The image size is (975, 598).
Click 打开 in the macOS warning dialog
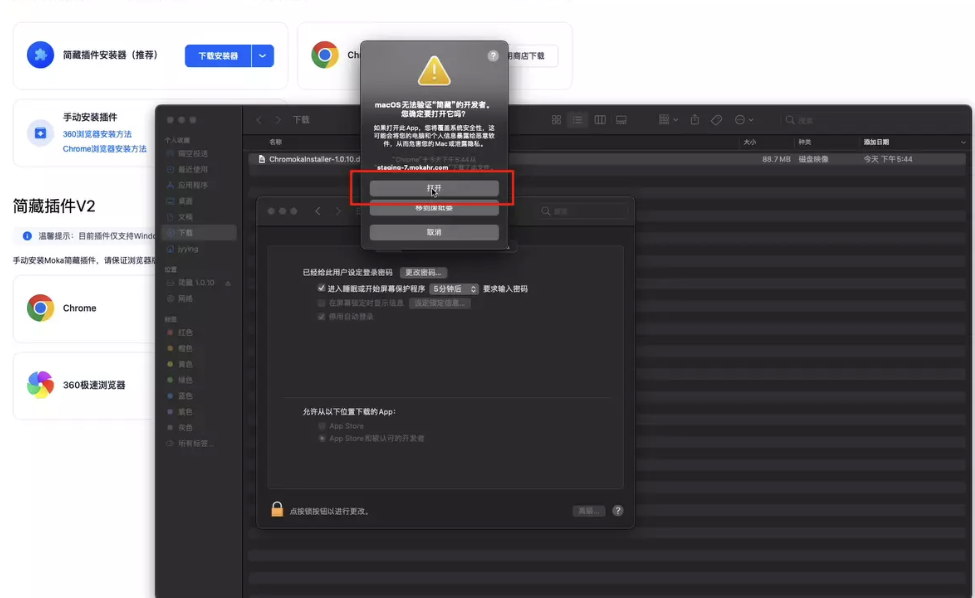pyautogui.click(x=434, y=188)
